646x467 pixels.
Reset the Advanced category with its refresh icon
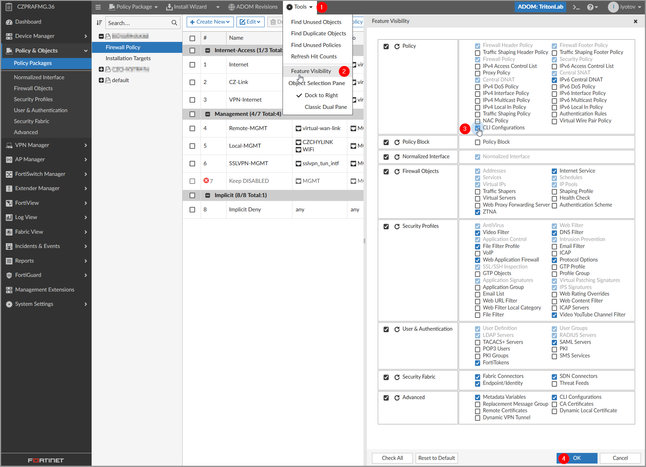(x=397, y=398)
